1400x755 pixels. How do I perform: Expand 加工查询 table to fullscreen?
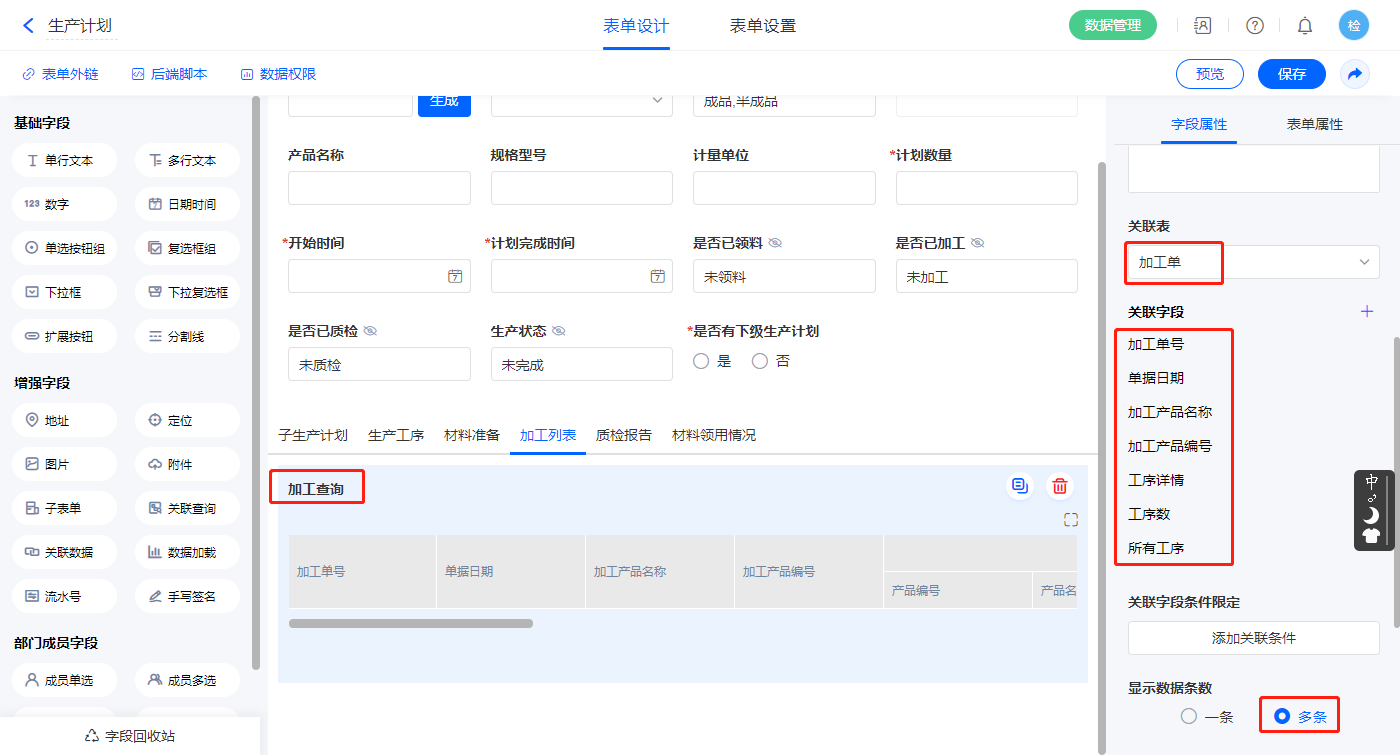[x=1071, y=520]
